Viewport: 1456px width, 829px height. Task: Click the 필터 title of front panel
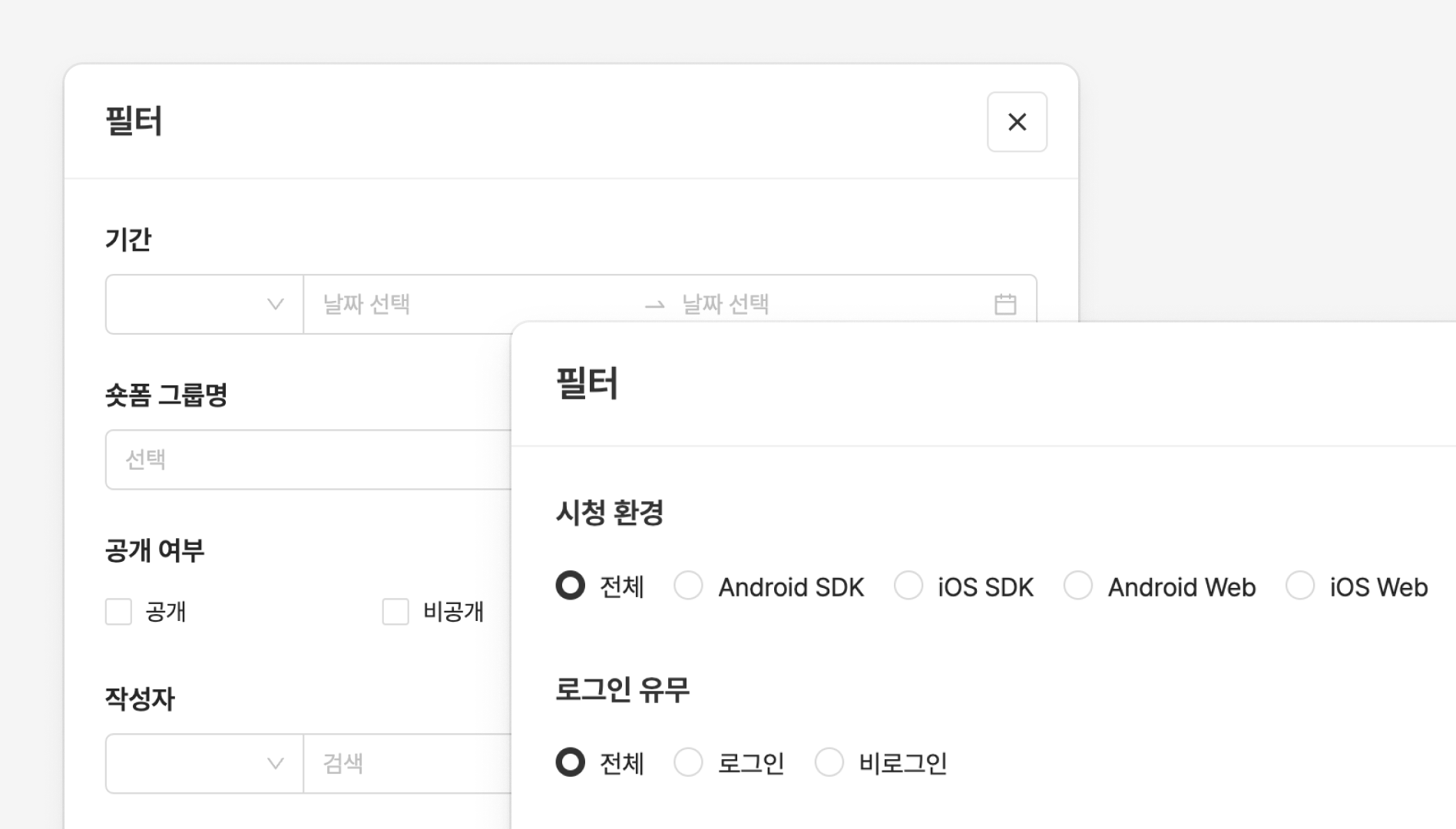coord(587,383)
